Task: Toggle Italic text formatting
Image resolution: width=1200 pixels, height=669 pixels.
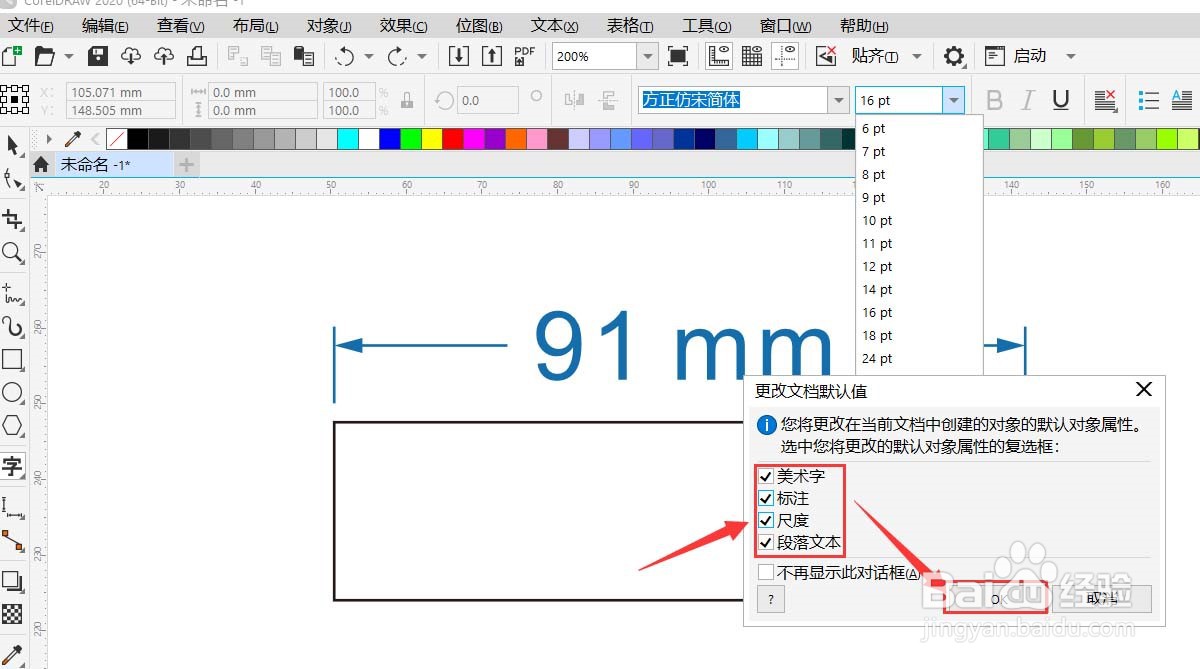Action: click(x=1027, y=100)
